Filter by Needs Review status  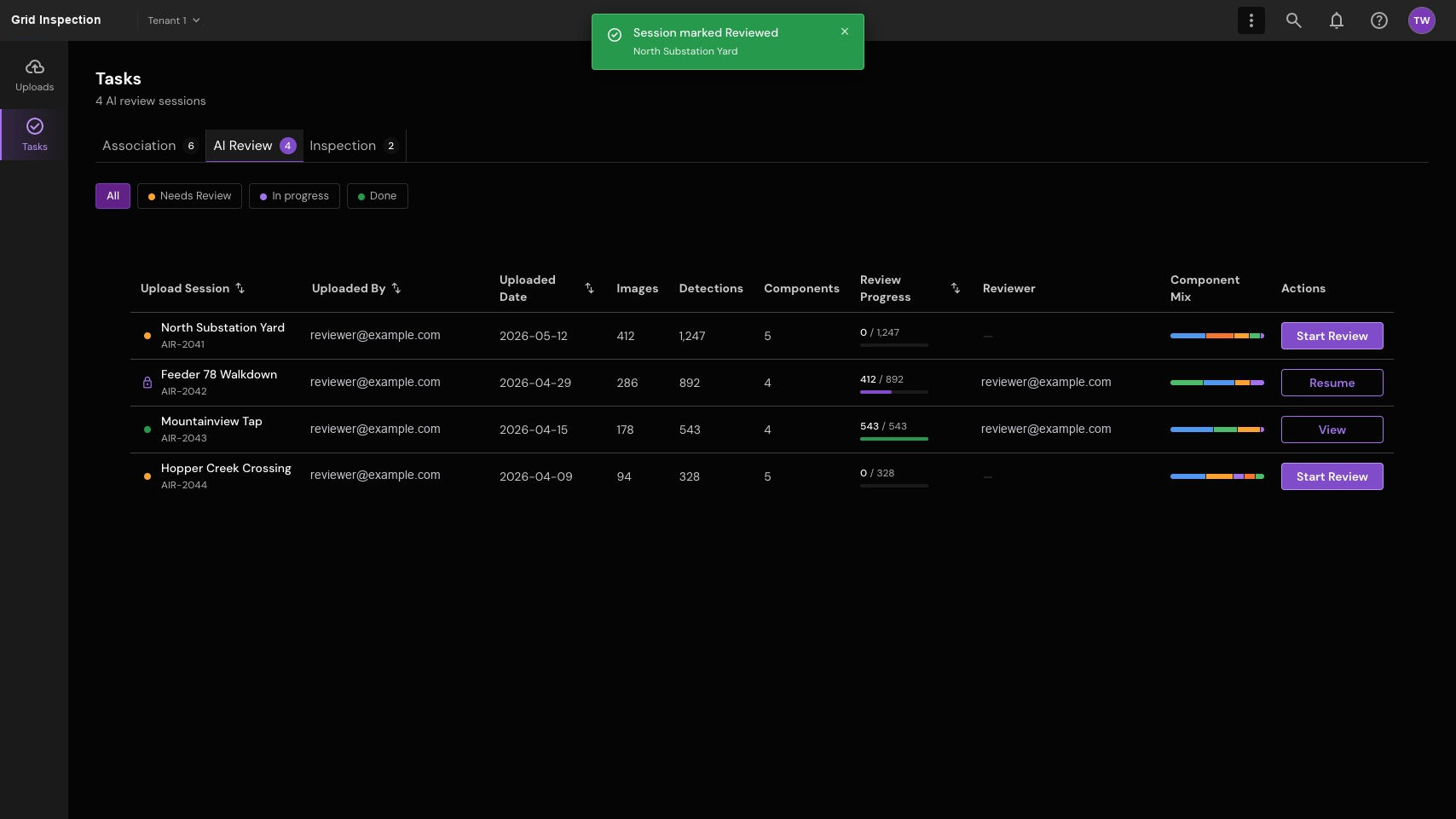pyautogui.click(x=189, y=196)
